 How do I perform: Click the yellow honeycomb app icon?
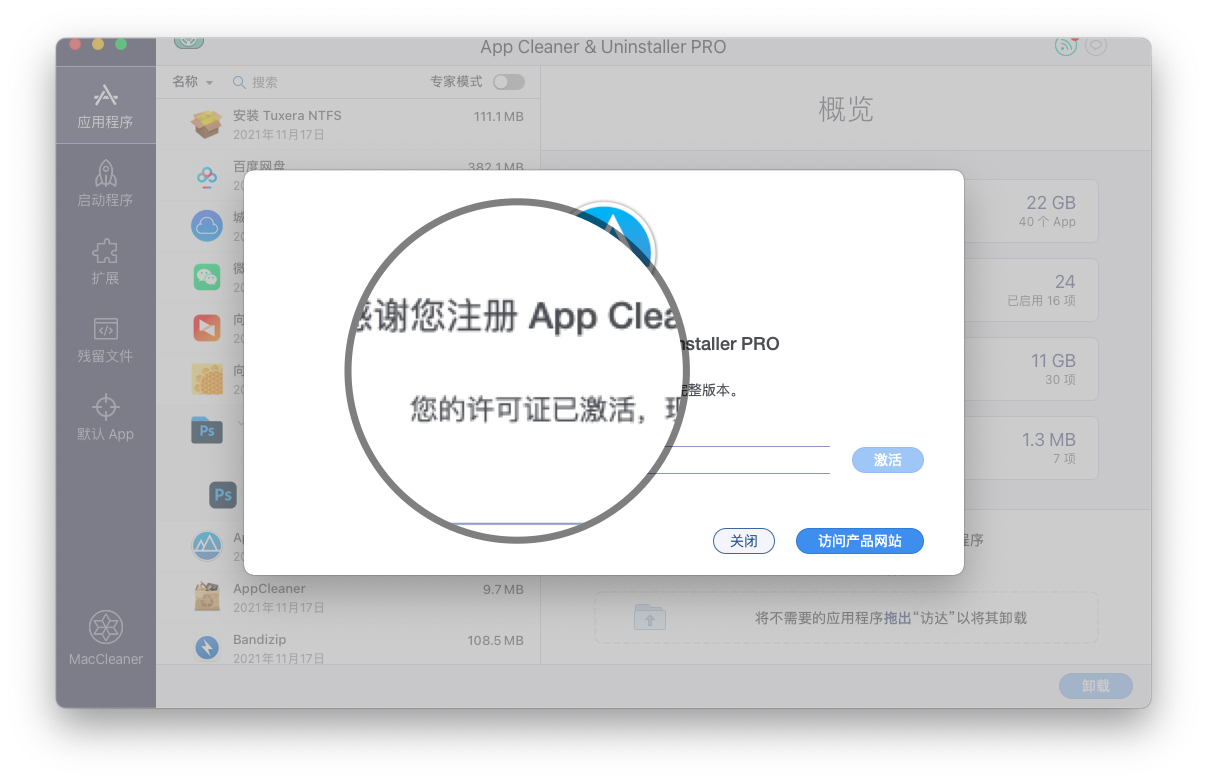(x=207, y=378)
